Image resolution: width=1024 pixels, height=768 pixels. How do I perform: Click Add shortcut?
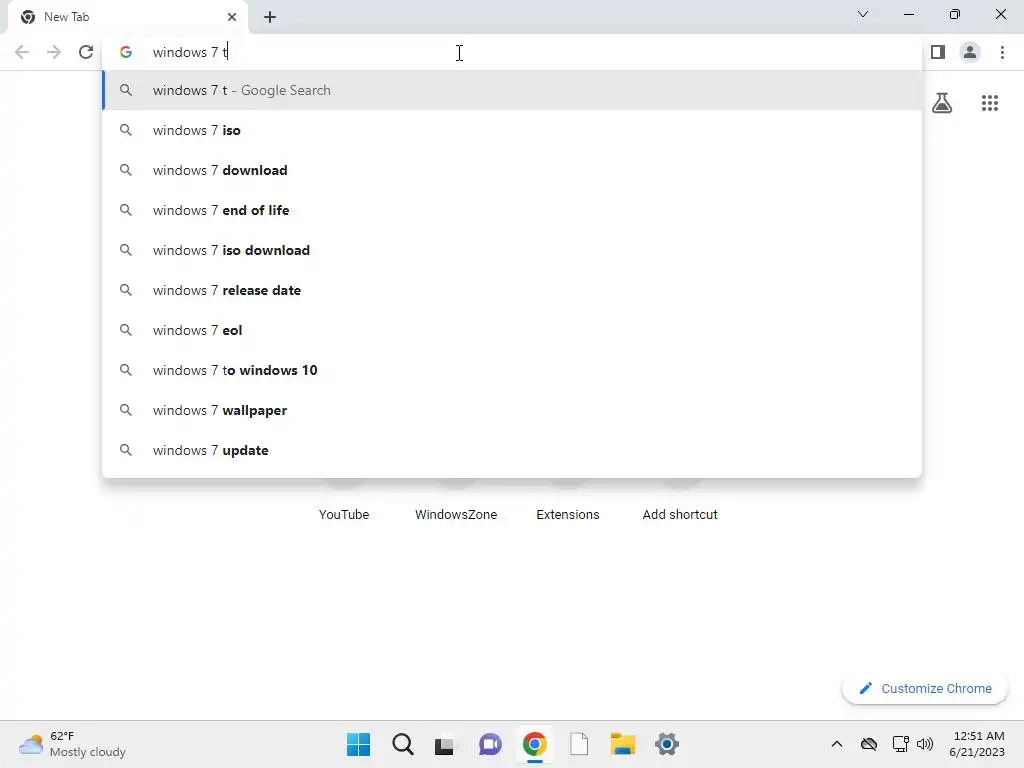pyautogui.click(x=680, y=515)
